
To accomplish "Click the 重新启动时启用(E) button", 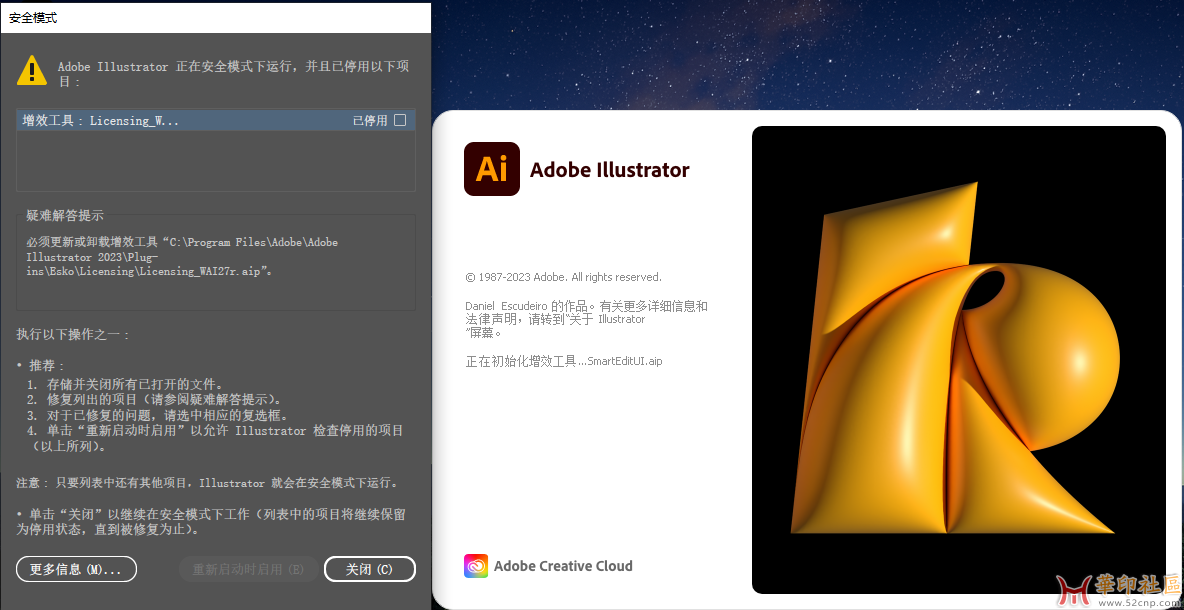I will (248, 569).
